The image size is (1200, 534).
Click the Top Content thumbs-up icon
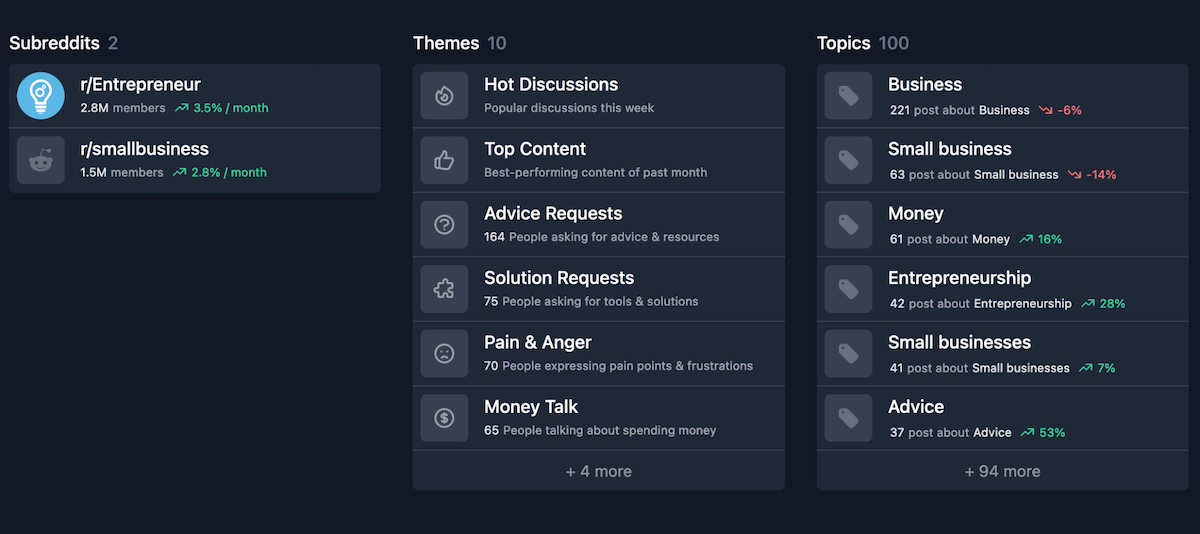point(445,160)
